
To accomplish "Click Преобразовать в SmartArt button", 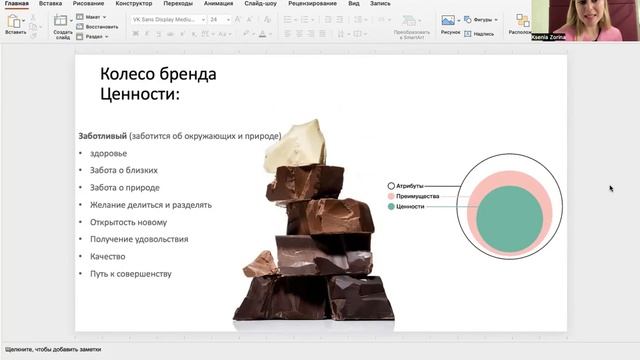I will (x=411, y=27).
